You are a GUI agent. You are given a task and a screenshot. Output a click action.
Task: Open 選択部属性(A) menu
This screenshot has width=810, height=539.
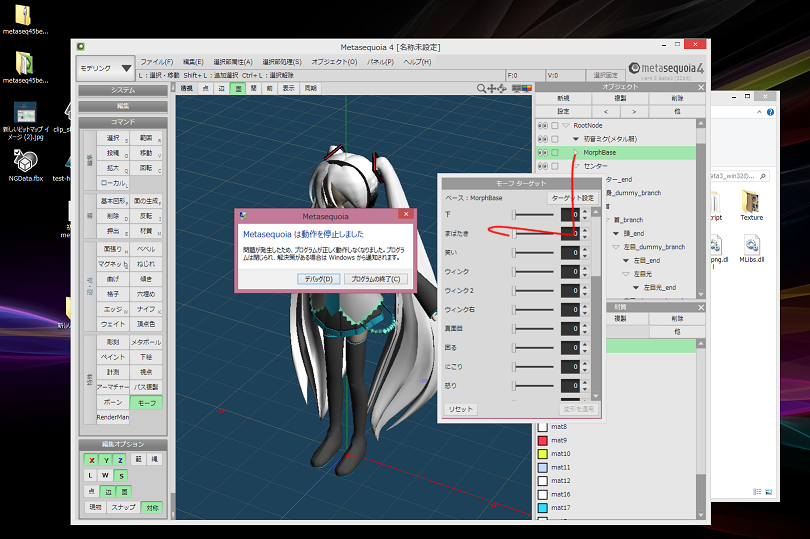[x=232, y=62]
